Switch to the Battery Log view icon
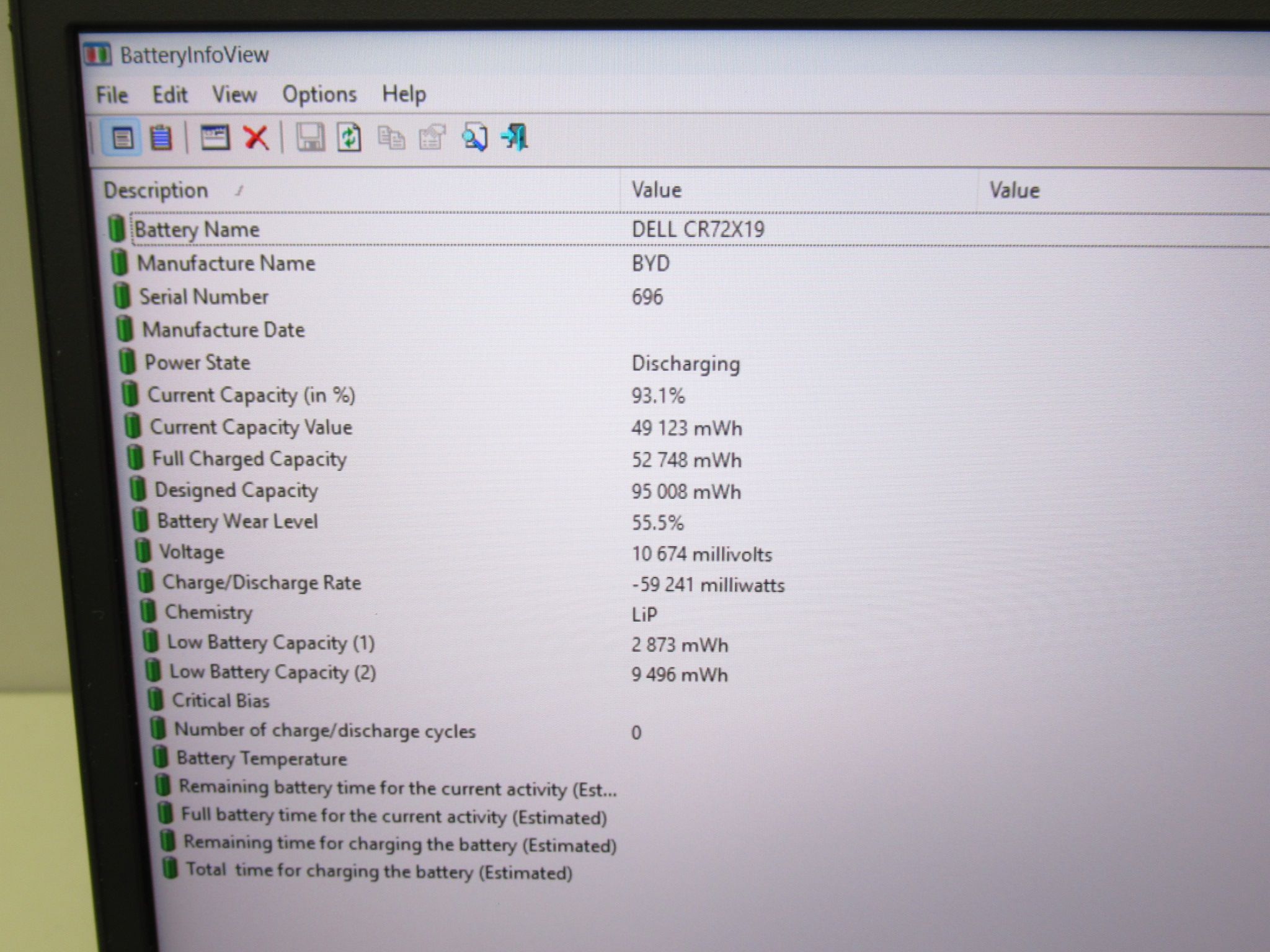The width and height of the screenshot is (1270, 952). [x=161, y=138]
